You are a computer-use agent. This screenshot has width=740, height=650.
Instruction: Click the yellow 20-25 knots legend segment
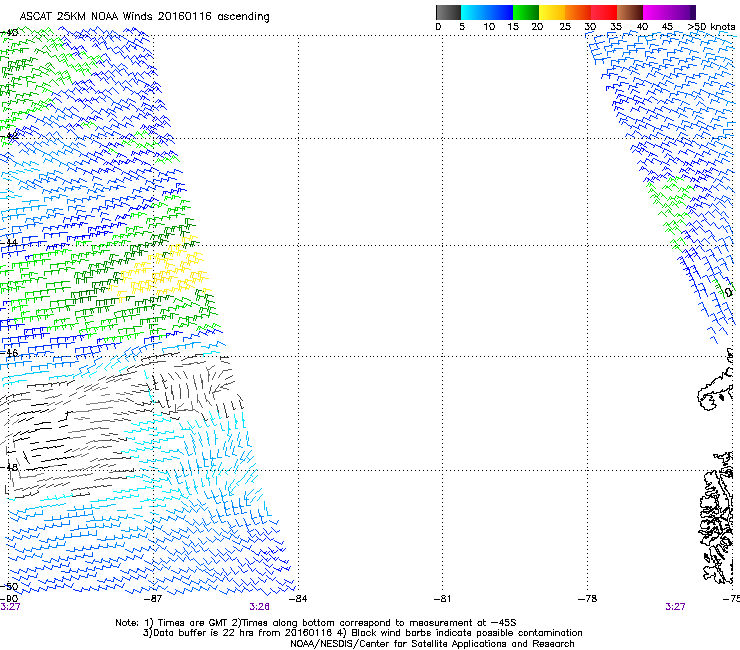[x=552, y=12]
